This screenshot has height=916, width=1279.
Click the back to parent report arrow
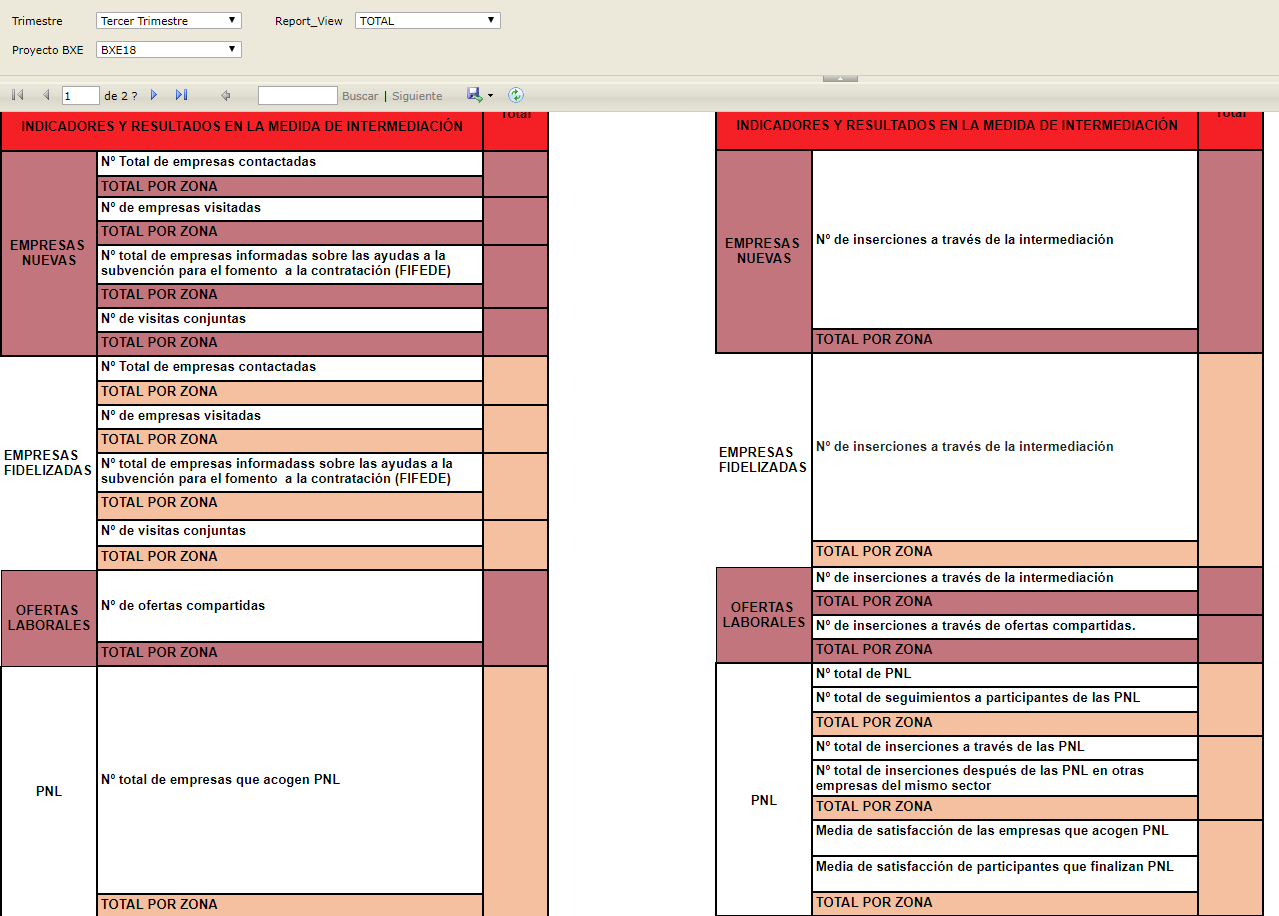[226, 95]
